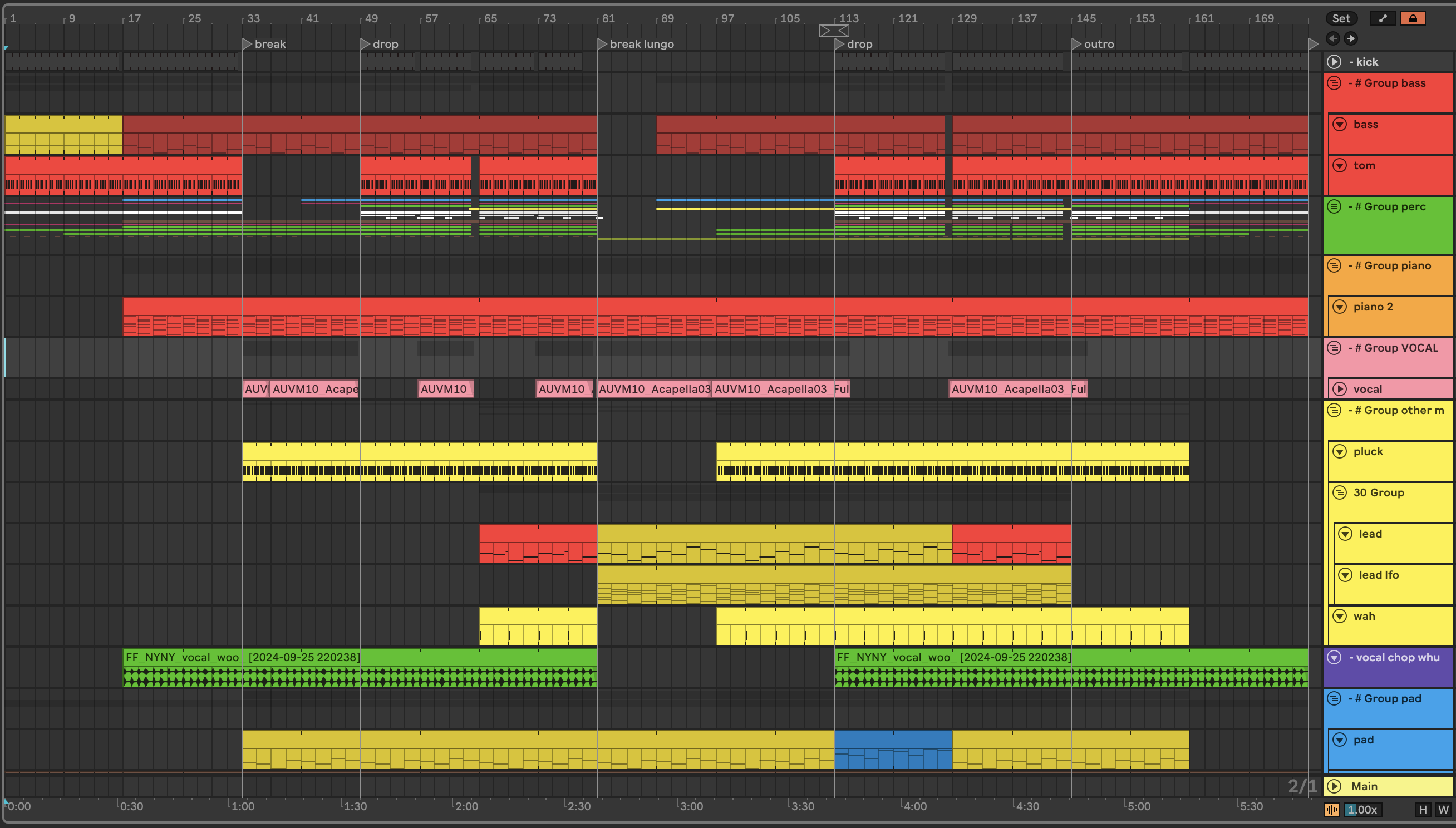The height and width of the screenshot is (828, 1456).
Task: Toggle the lock envelopes button
Action: 1413,18
